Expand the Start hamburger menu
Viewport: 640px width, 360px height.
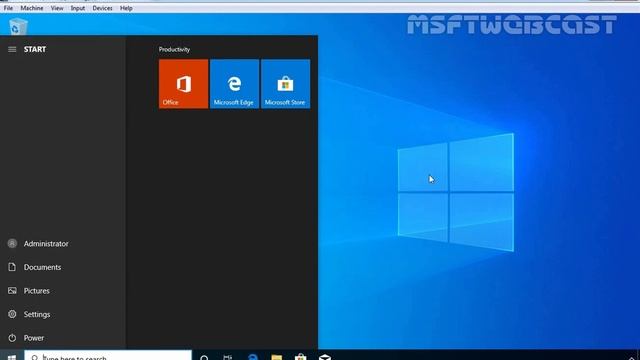click(12, 49)
